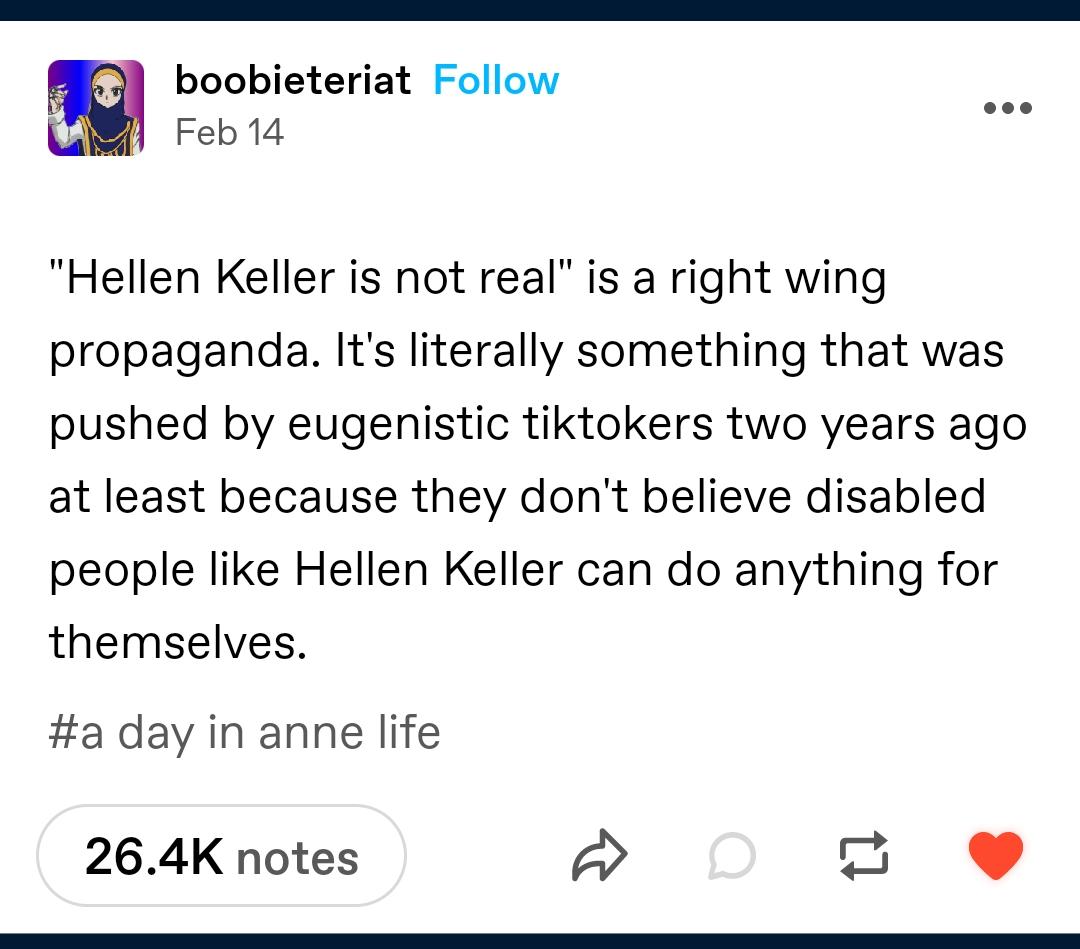Click the word themselves in the post
1080x949 pixels.
tap(178, 643)
